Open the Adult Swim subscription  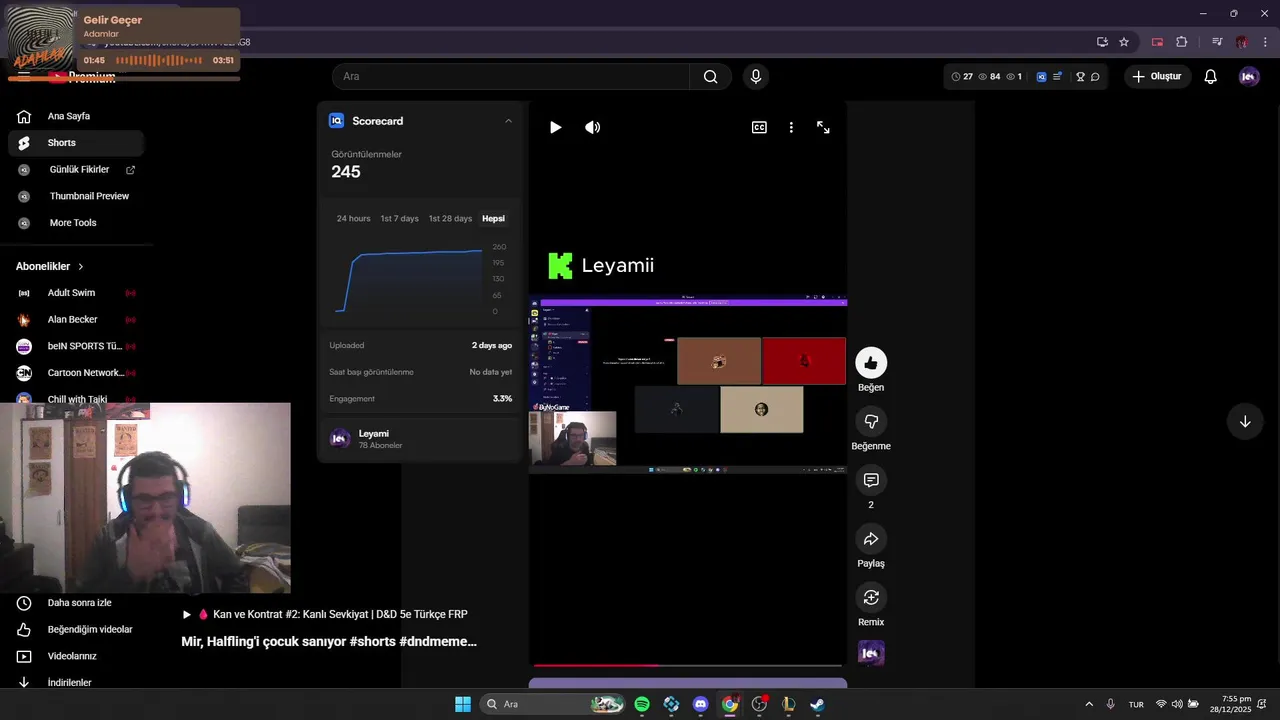(x=76, y=293)
